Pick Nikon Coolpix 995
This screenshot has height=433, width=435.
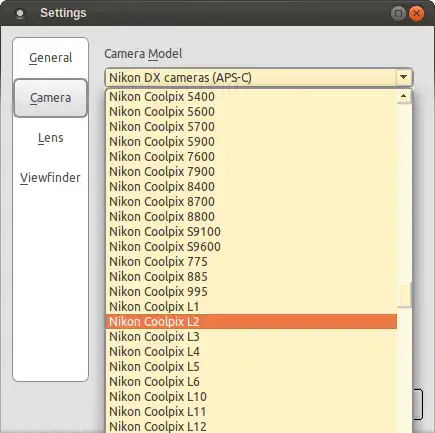251,292
